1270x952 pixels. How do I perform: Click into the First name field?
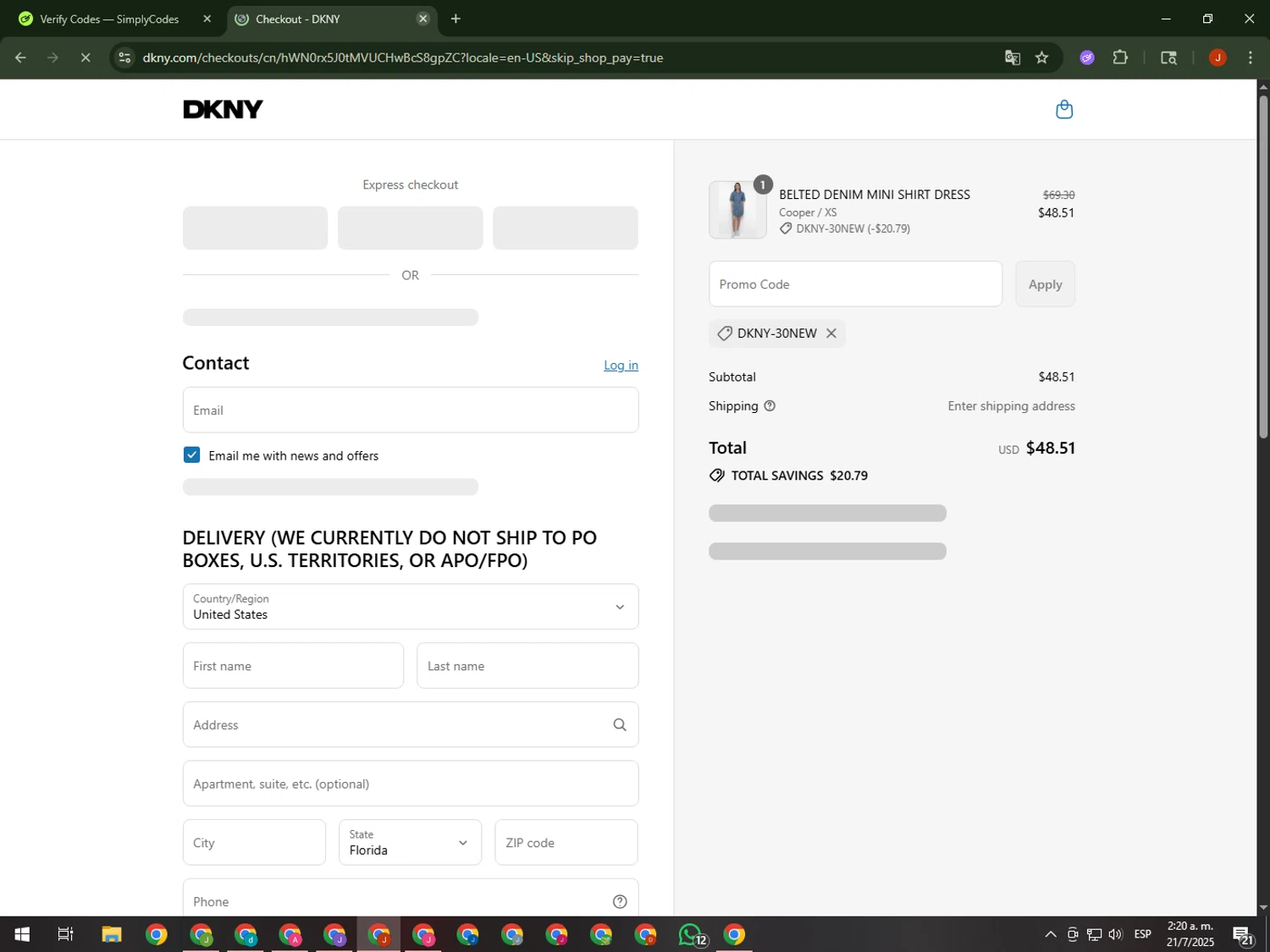tap(293, 666)
